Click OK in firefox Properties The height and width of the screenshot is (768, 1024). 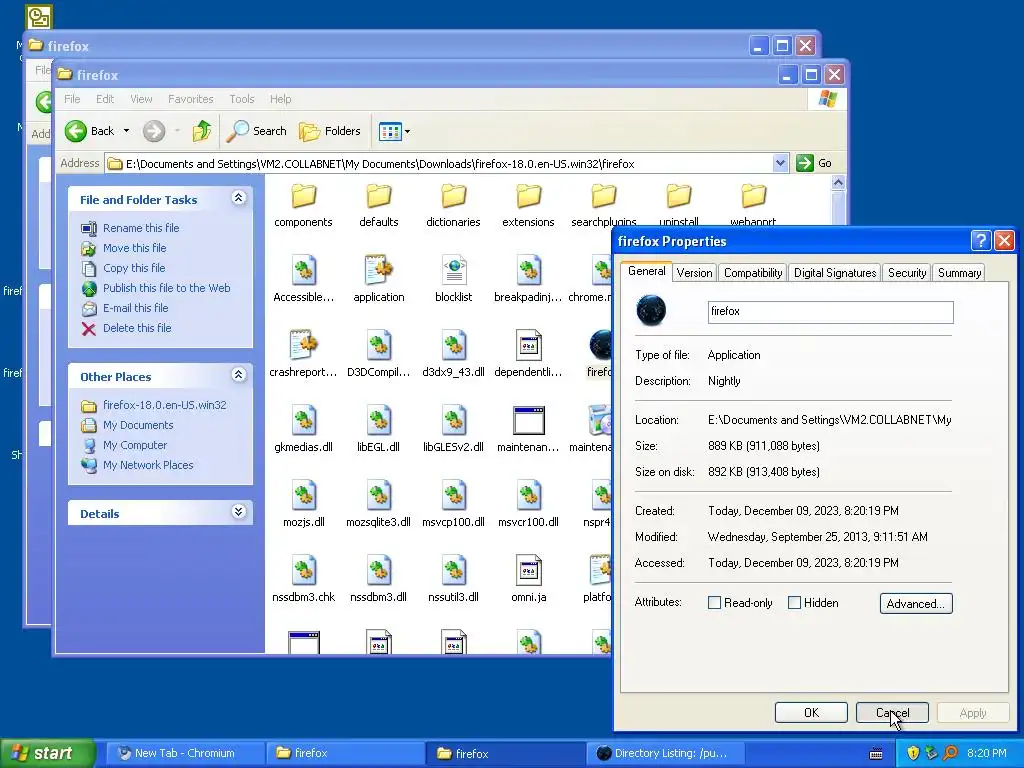[811, 712]
